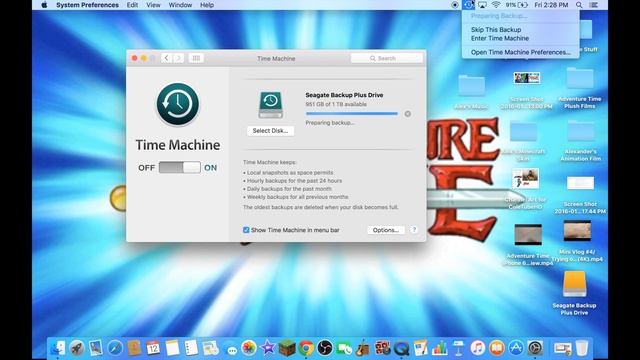Open the Window menu
Image resolution: width=640 pixels, height=360 pixels.
click(180, 5)
